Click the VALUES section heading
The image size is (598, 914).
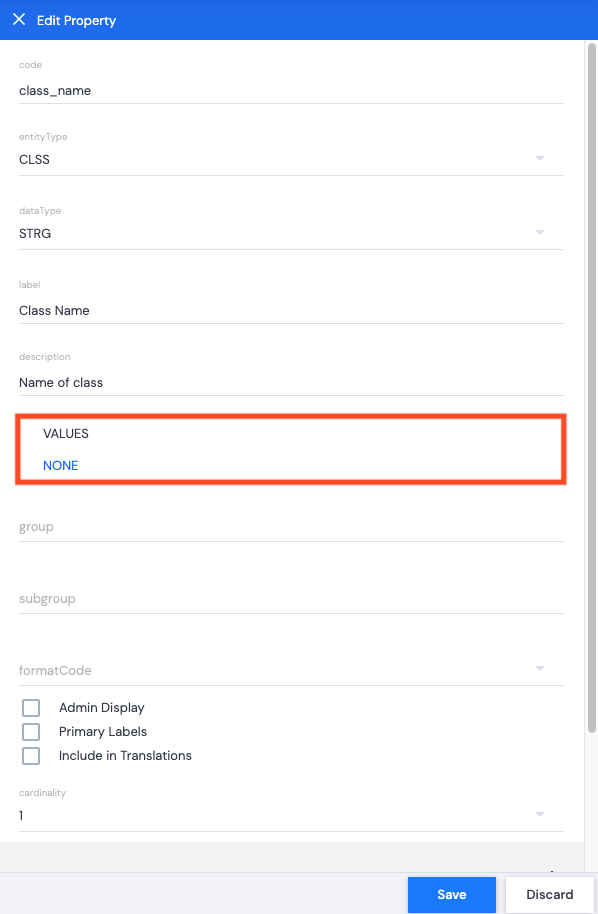click(x=66, y=434)
